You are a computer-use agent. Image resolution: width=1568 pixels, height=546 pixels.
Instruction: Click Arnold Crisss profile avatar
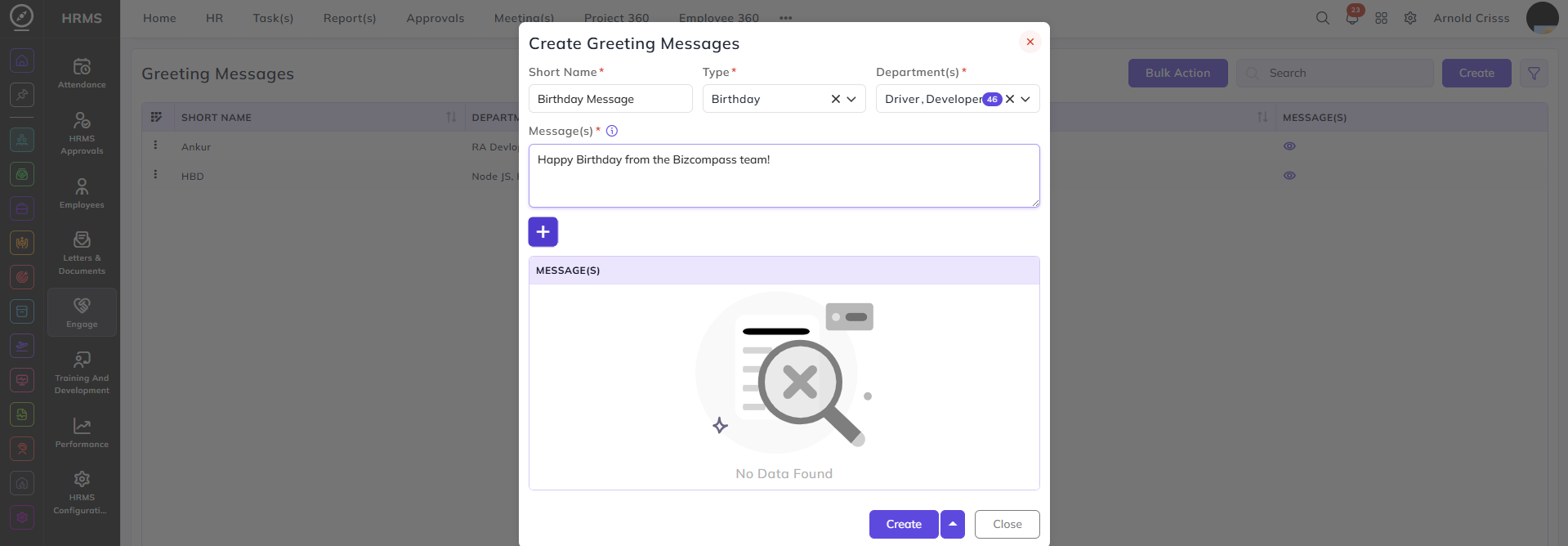(x=1543, y=18)
